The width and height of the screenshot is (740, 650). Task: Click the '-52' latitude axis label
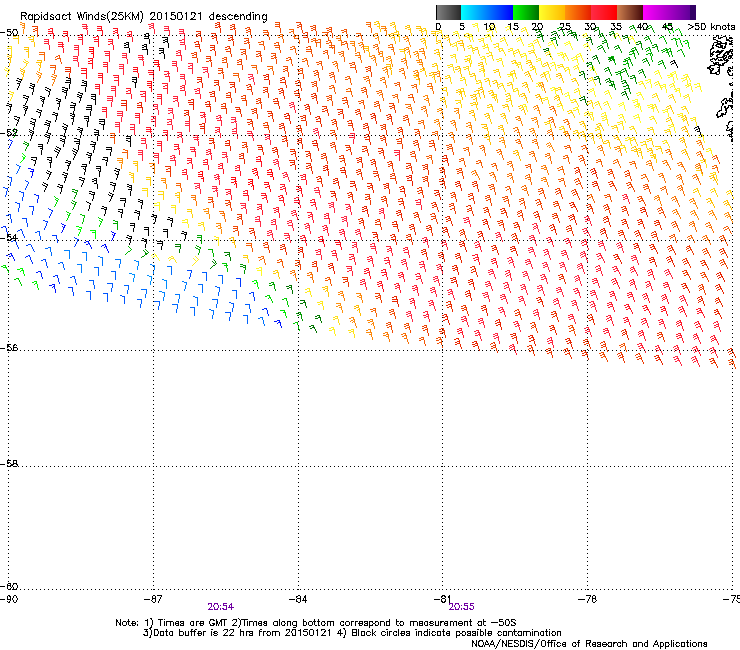[9, 133]
